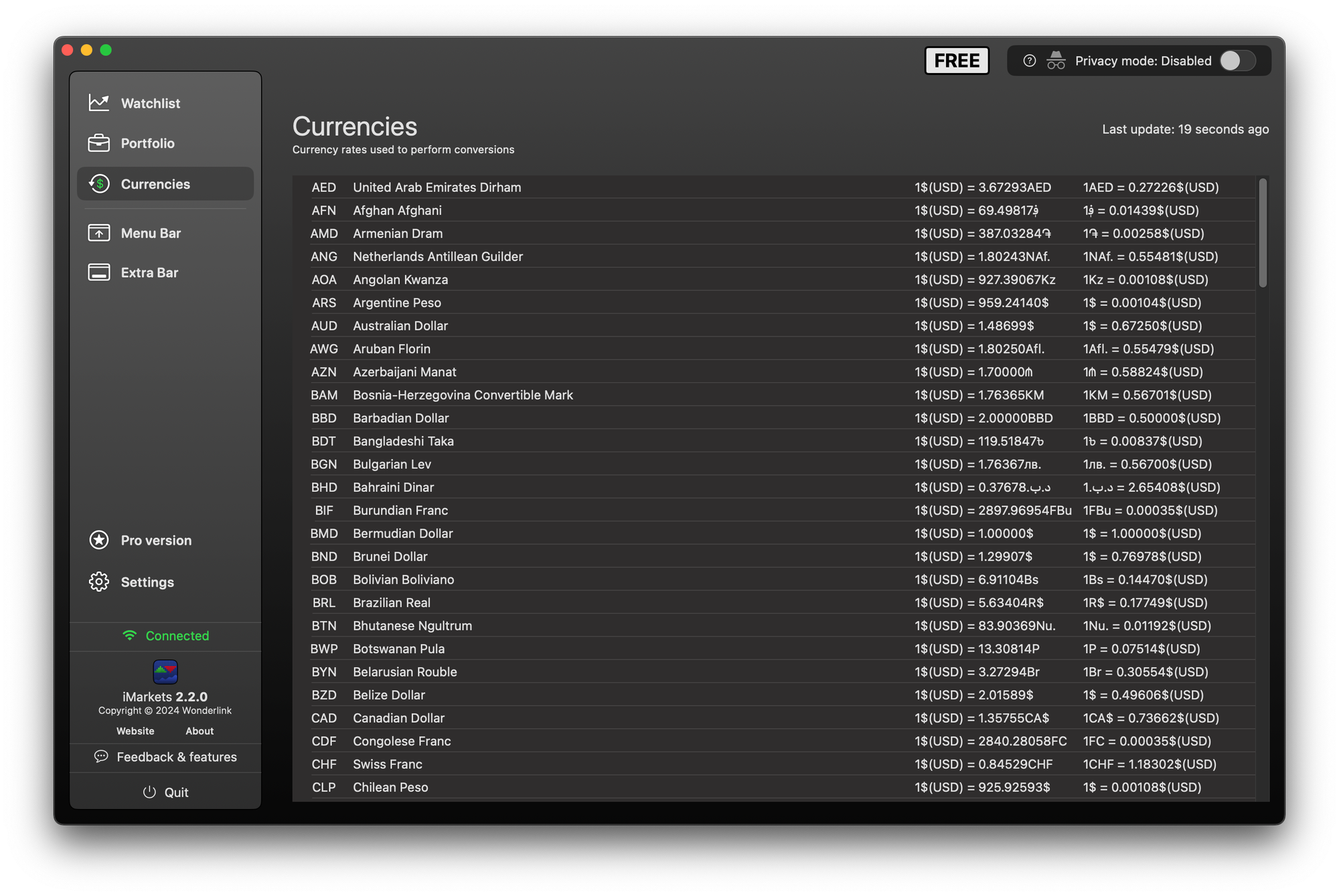This screenshot has width=1339, height=896.
Task: Click the privacy mode help question icon
Action: (x=1030, y=61)
